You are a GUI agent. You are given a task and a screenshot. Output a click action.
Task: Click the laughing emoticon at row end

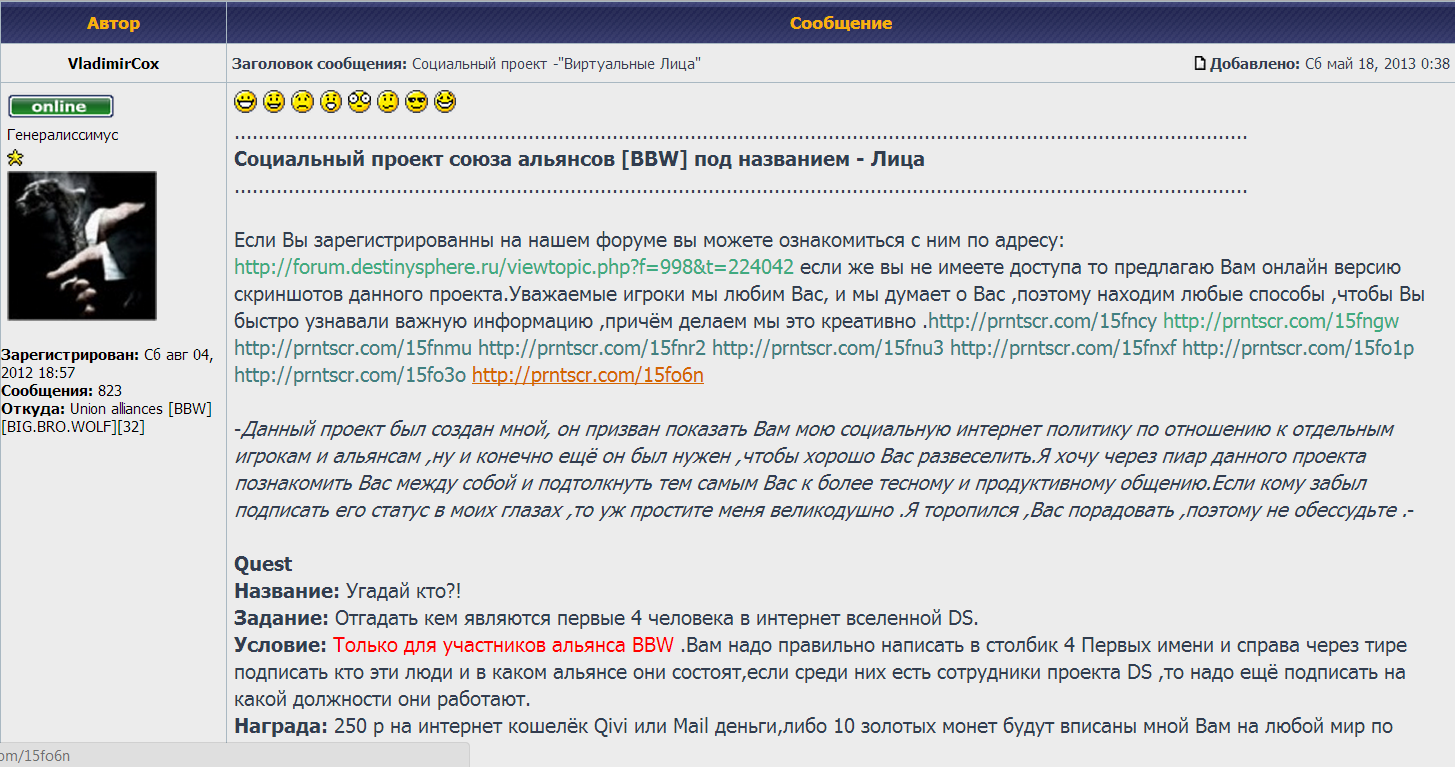coord(446,101)
